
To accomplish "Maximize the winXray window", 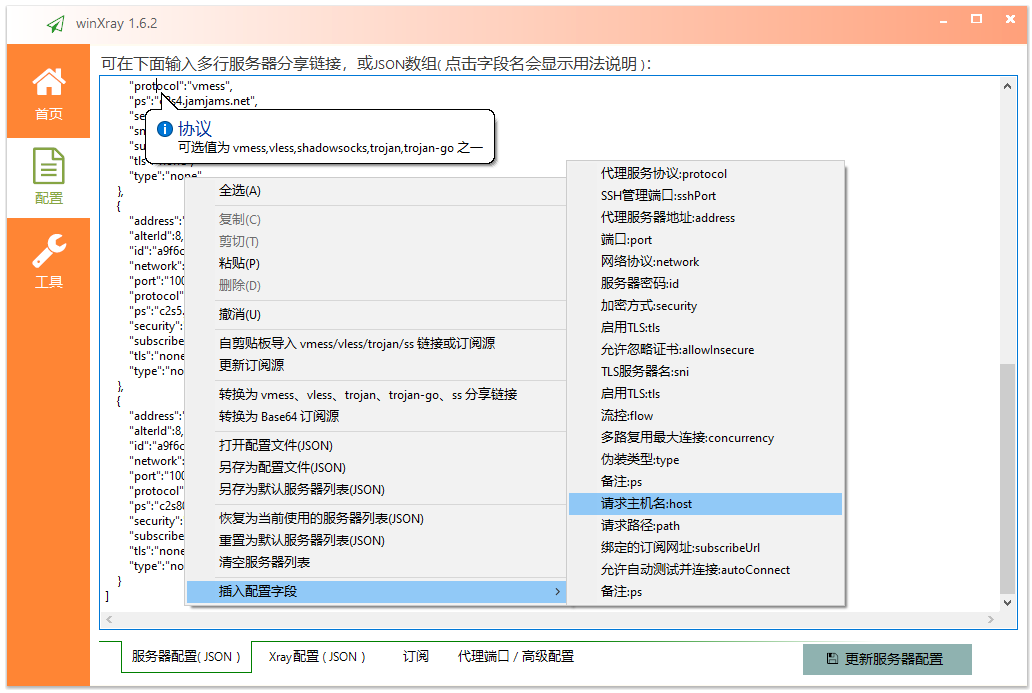I will tap(977, 19).
